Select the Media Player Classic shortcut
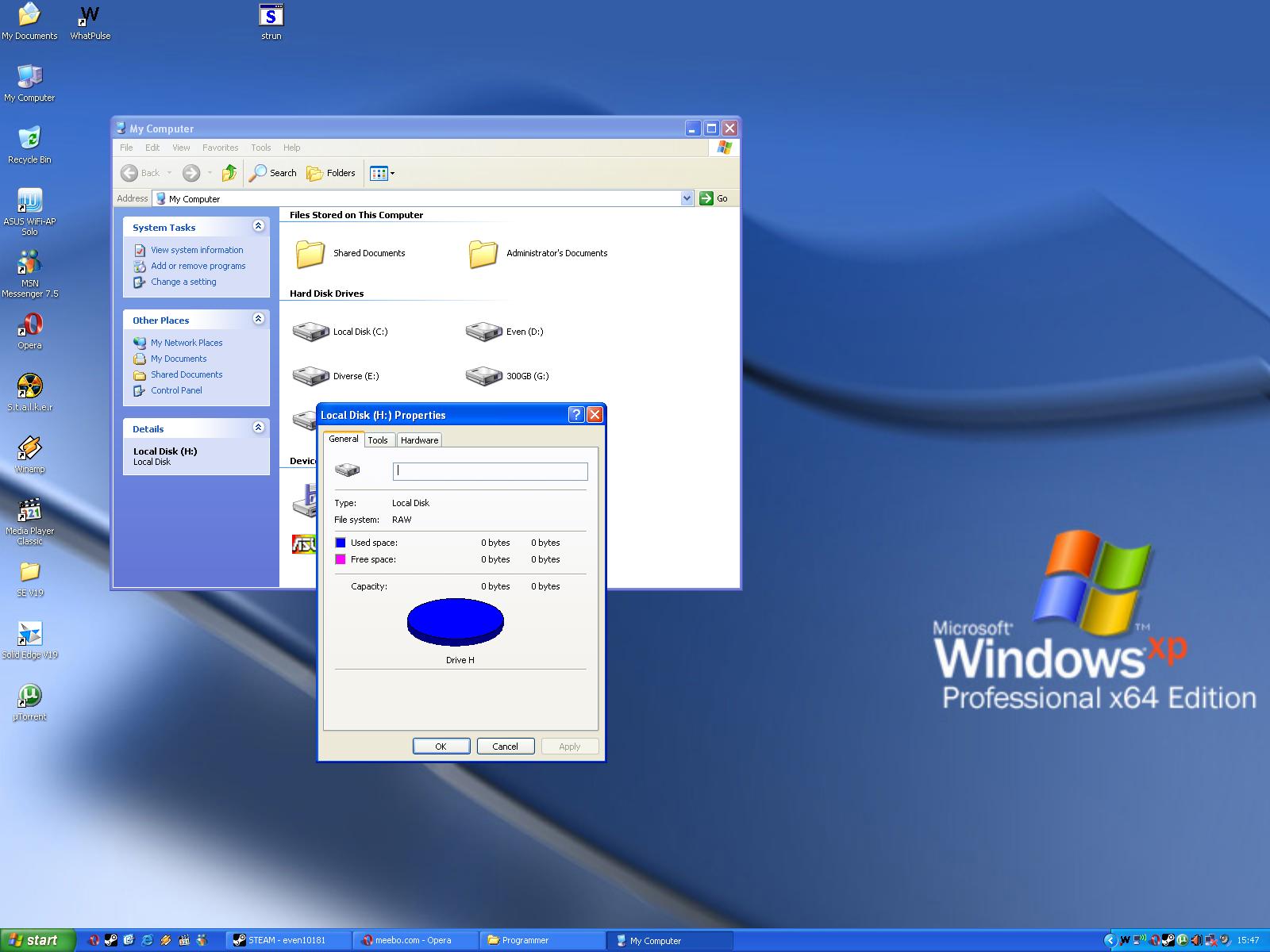Viewport: 1270px width, 952px height. pos(29,521)
